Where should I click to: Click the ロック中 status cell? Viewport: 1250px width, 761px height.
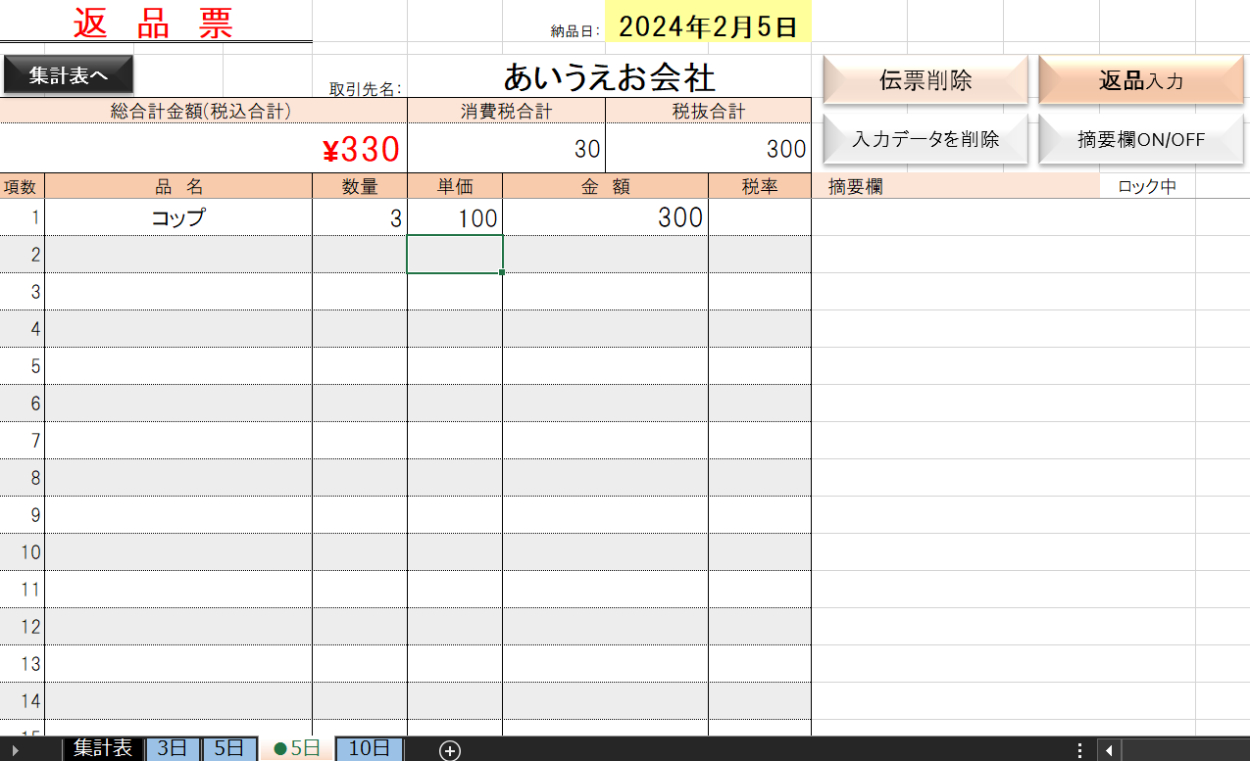point(1146,186)
